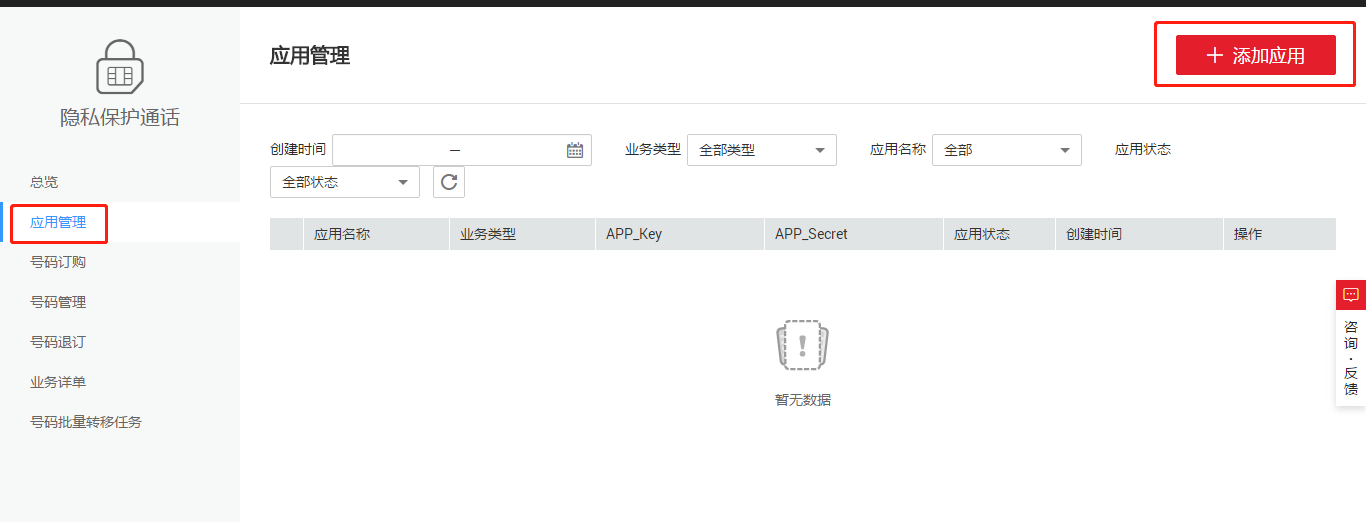This screenshot has width=1366, height=522.
Task: Open 业务详单 in the sidebar
Action: tap(58, 382)
